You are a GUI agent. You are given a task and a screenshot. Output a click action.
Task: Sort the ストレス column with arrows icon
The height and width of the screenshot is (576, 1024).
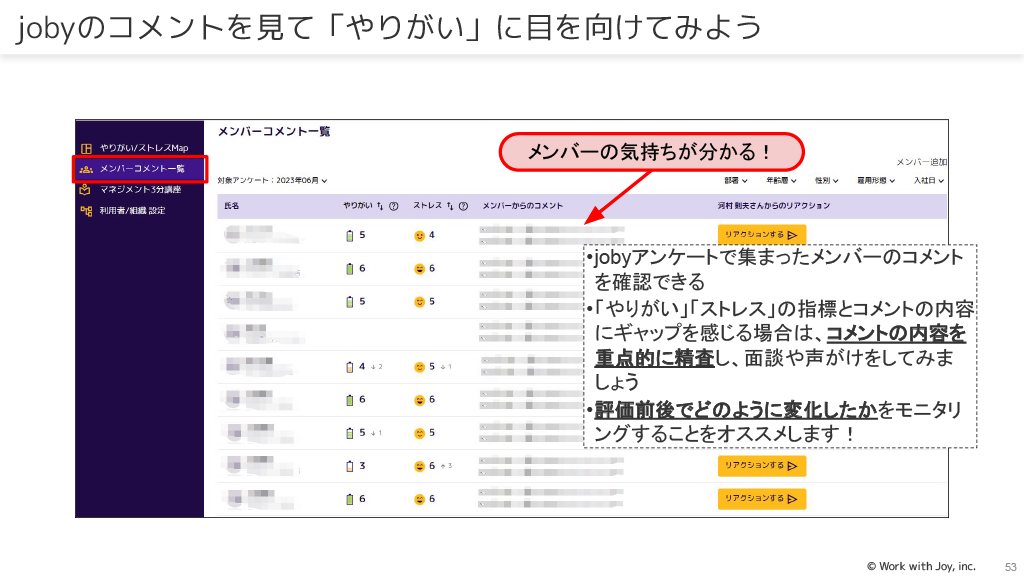pyautogui.click(x=449, y=206)
